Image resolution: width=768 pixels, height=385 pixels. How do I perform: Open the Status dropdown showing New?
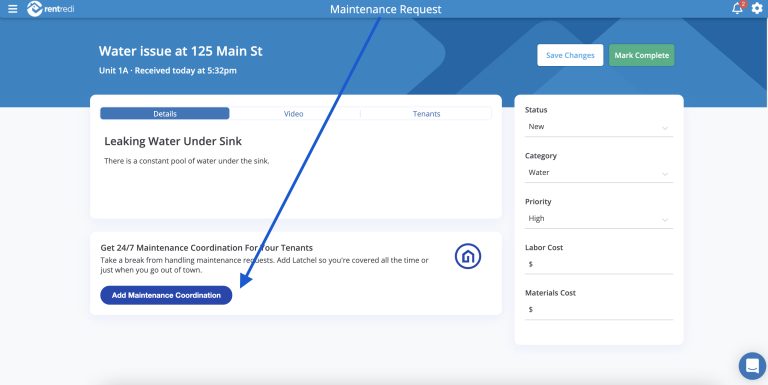coord(599,127)
